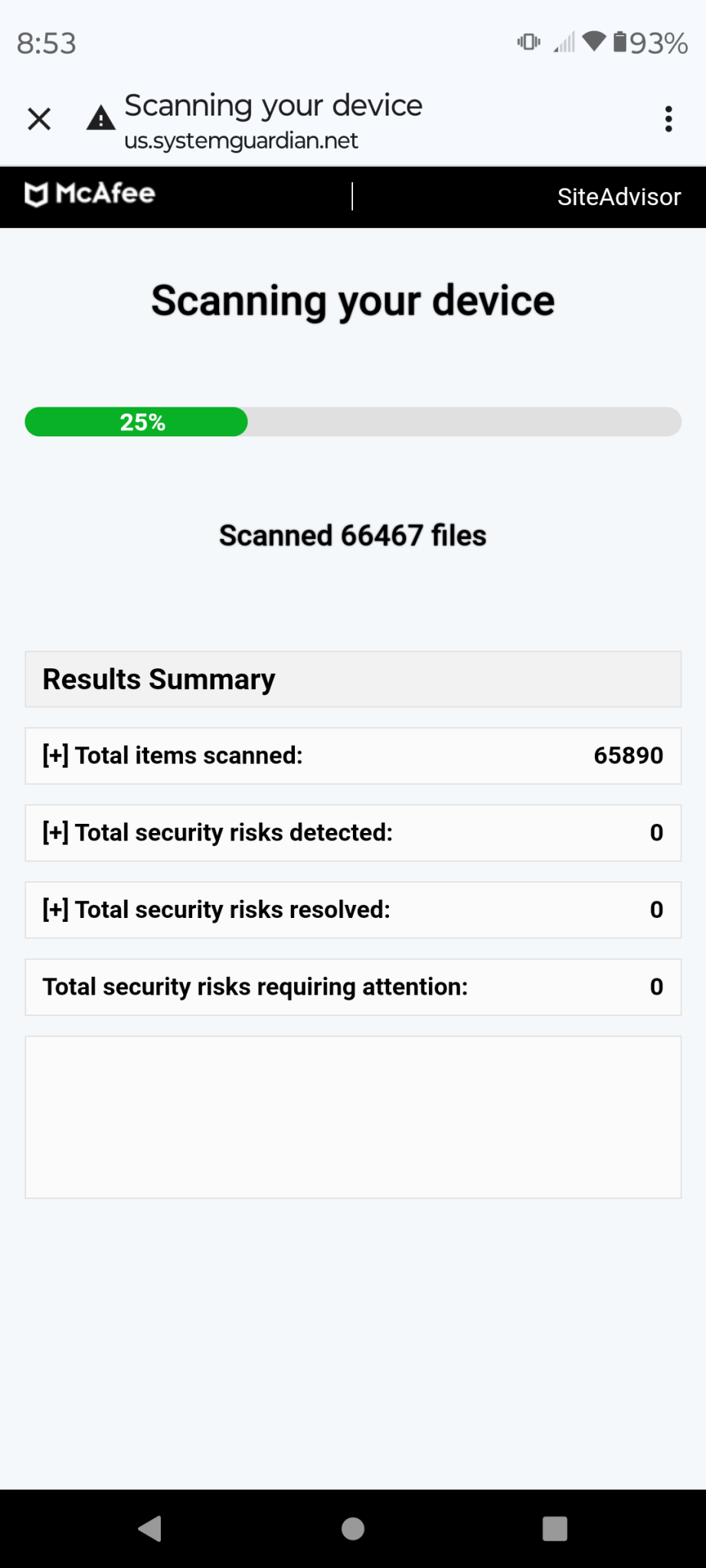
Task: Open the SiteAdvisor link in header
Action: [619, 197]
